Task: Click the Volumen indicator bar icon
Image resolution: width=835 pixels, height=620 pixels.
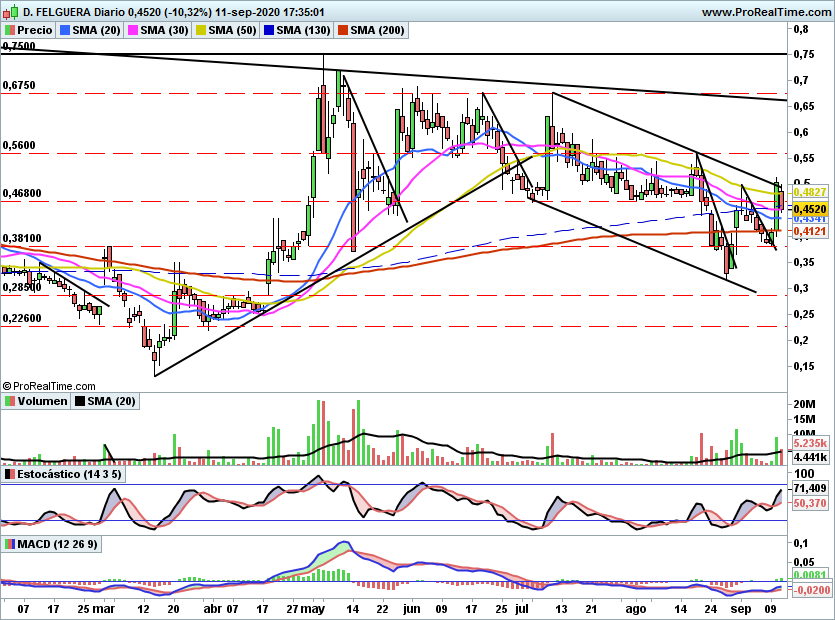Action: coord(10,401)
